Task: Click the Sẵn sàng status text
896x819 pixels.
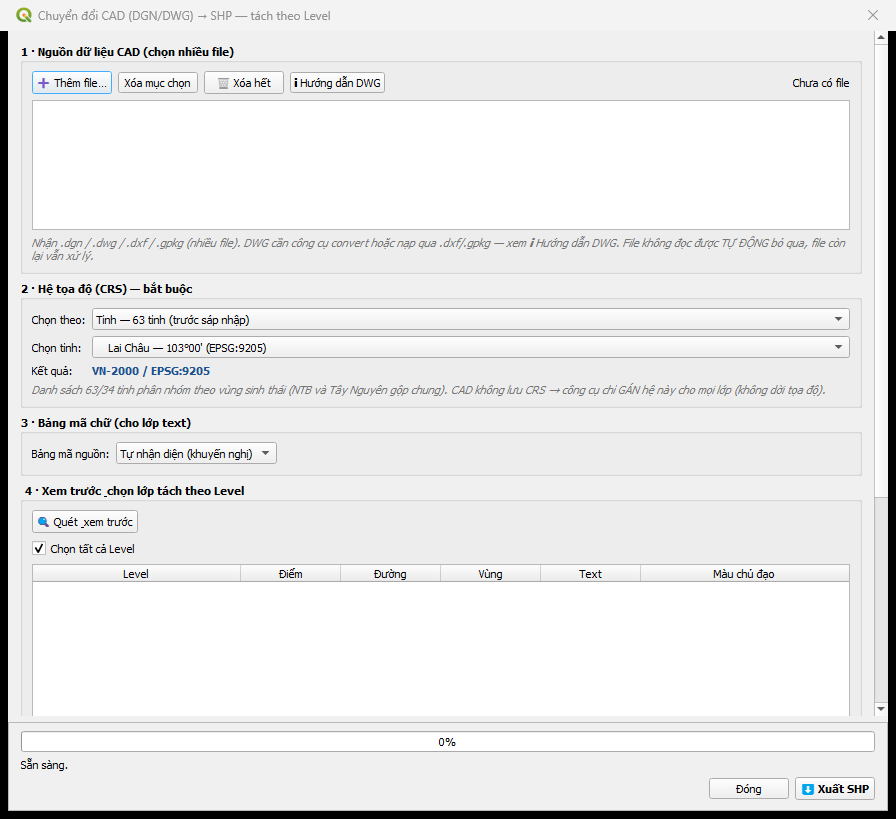Action: [x=44, y=765]
